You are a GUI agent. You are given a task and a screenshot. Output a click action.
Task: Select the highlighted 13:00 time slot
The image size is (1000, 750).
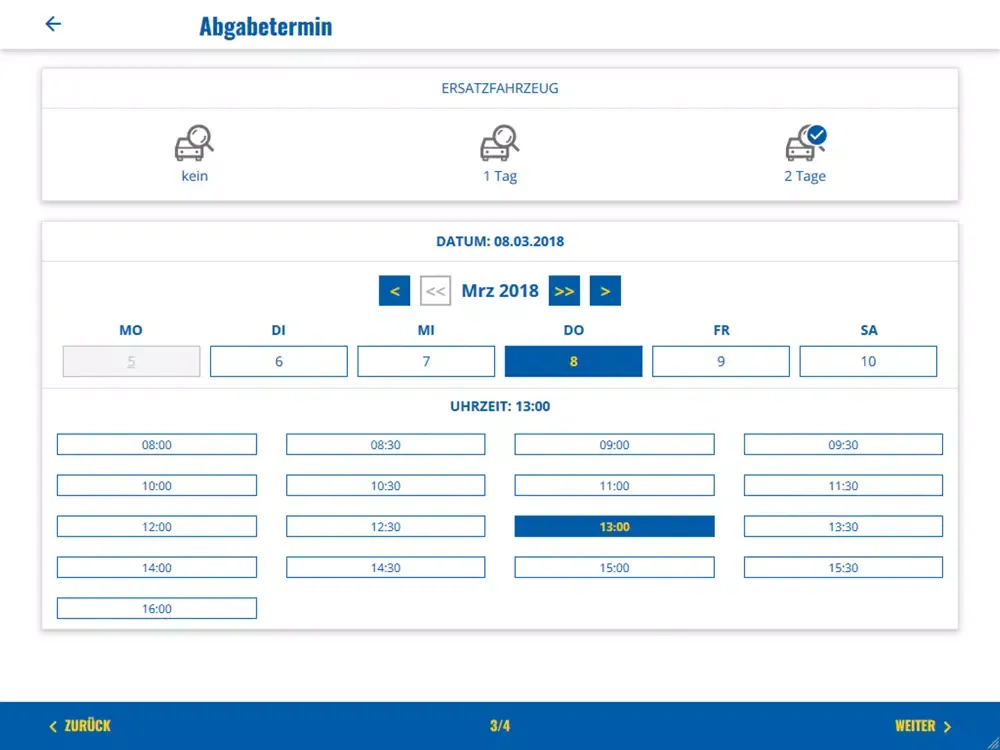(x=614, y=526)
